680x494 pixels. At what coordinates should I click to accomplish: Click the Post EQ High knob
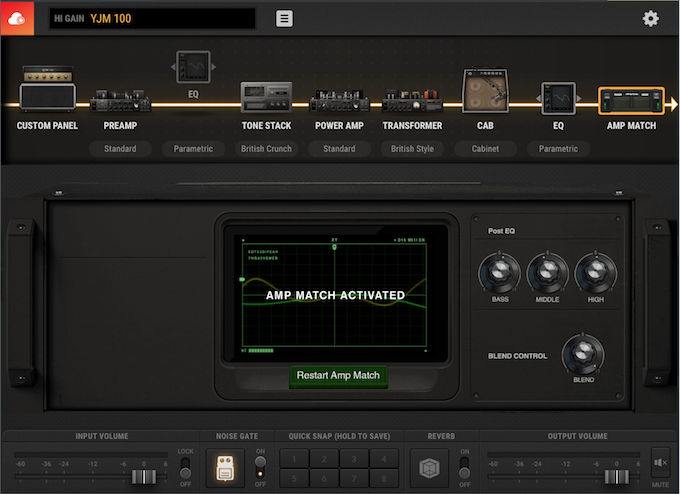pyautogui.click(x=595, y=273)
